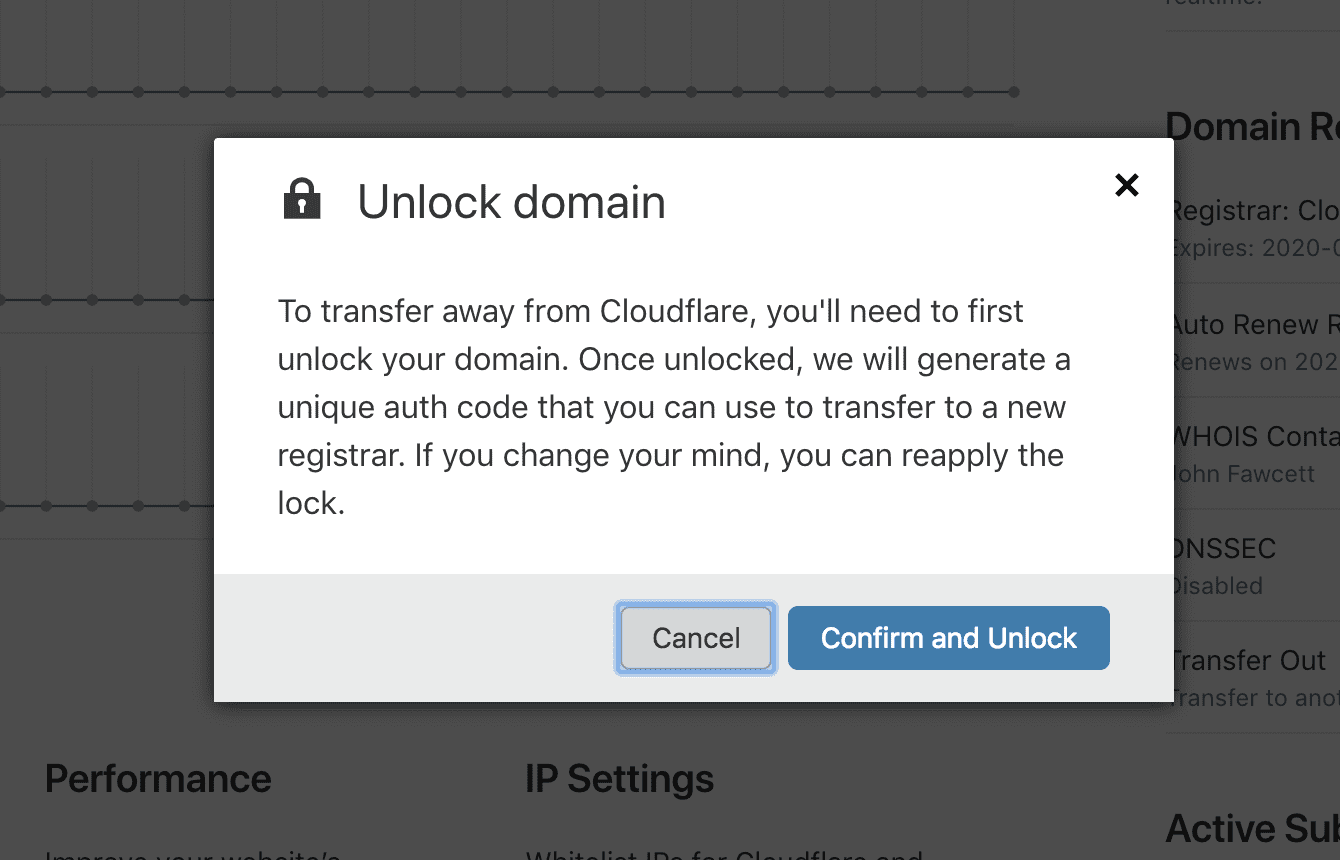
Task: Click the Performance section heading
Action: pyautogui.click(x=158, y=779)
